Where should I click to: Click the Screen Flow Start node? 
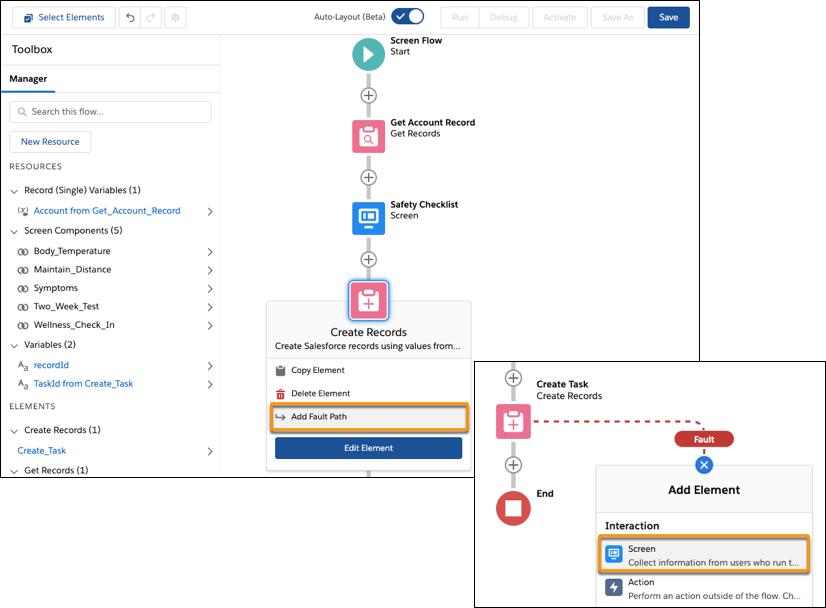click(368, 56)
